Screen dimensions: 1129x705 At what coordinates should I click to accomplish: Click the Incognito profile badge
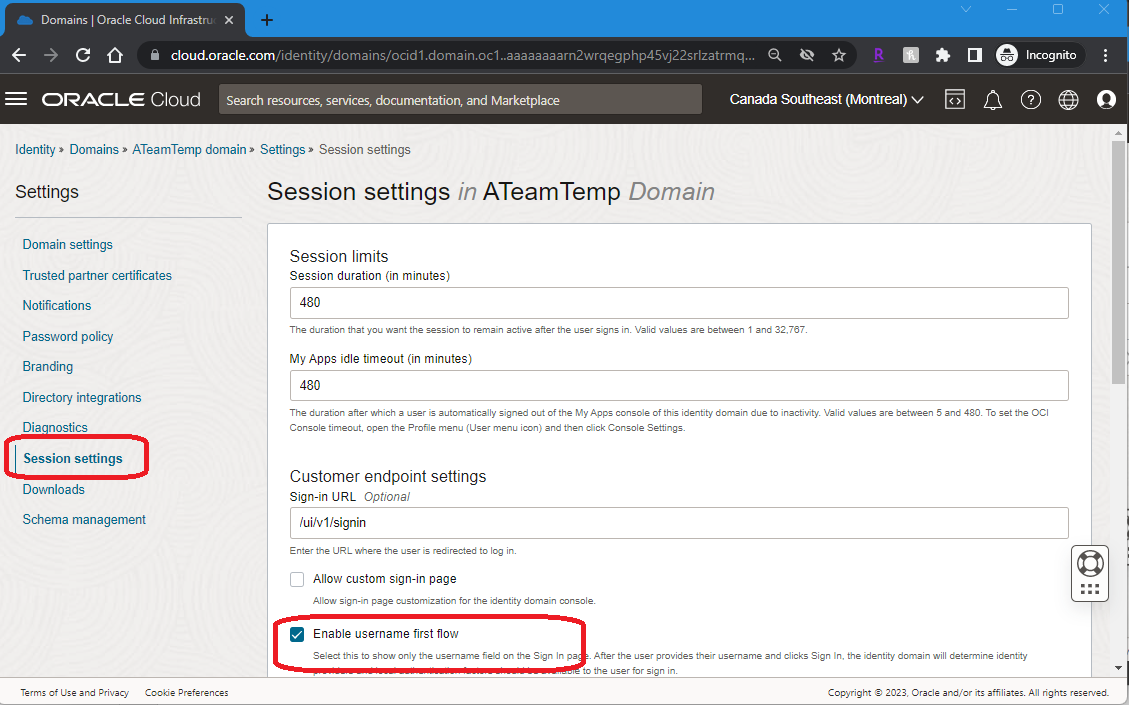1038,55
